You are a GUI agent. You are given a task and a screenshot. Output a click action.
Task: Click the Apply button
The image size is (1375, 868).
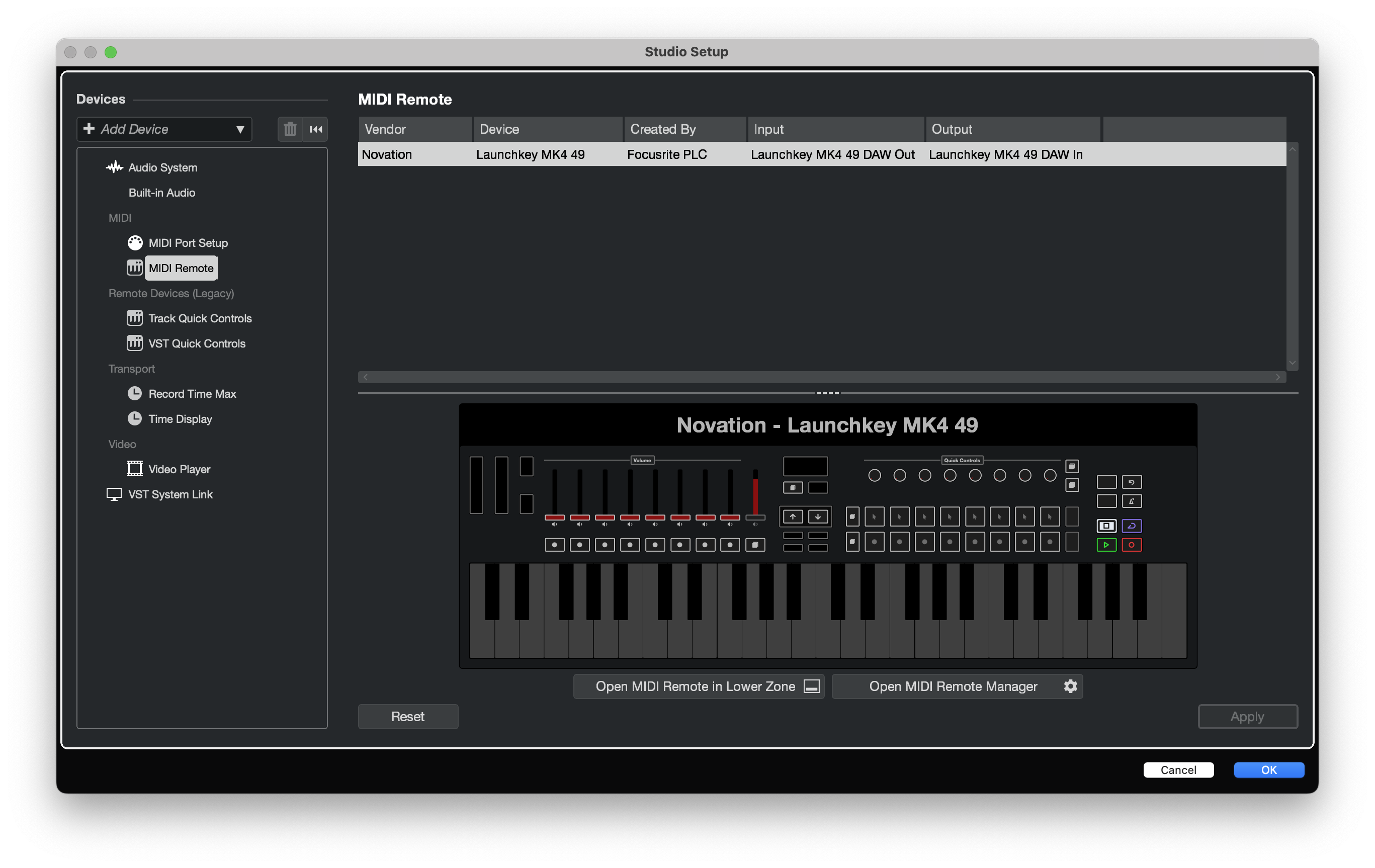1247,716
